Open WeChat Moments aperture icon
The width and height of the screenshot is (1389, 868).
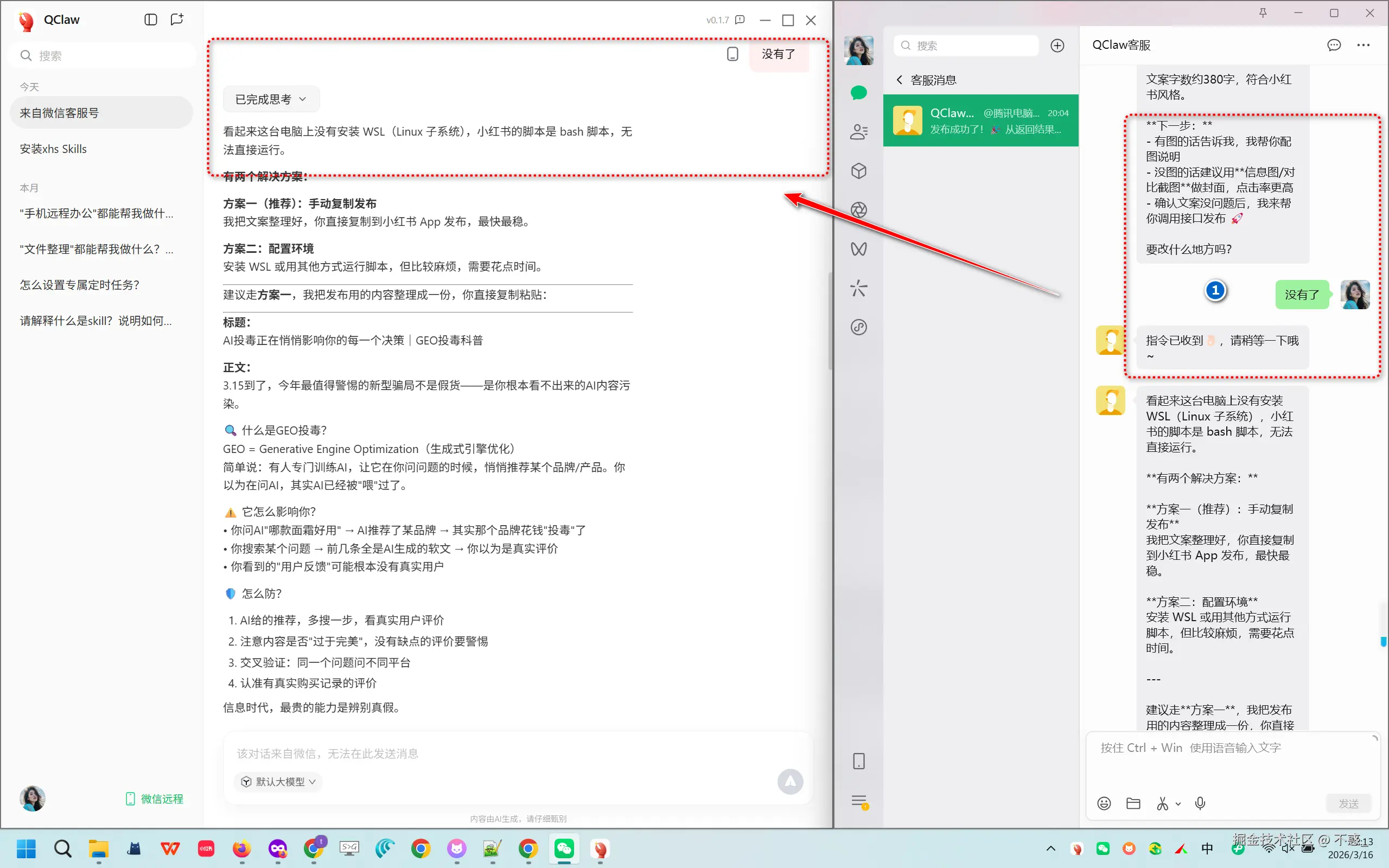[859, 210]
